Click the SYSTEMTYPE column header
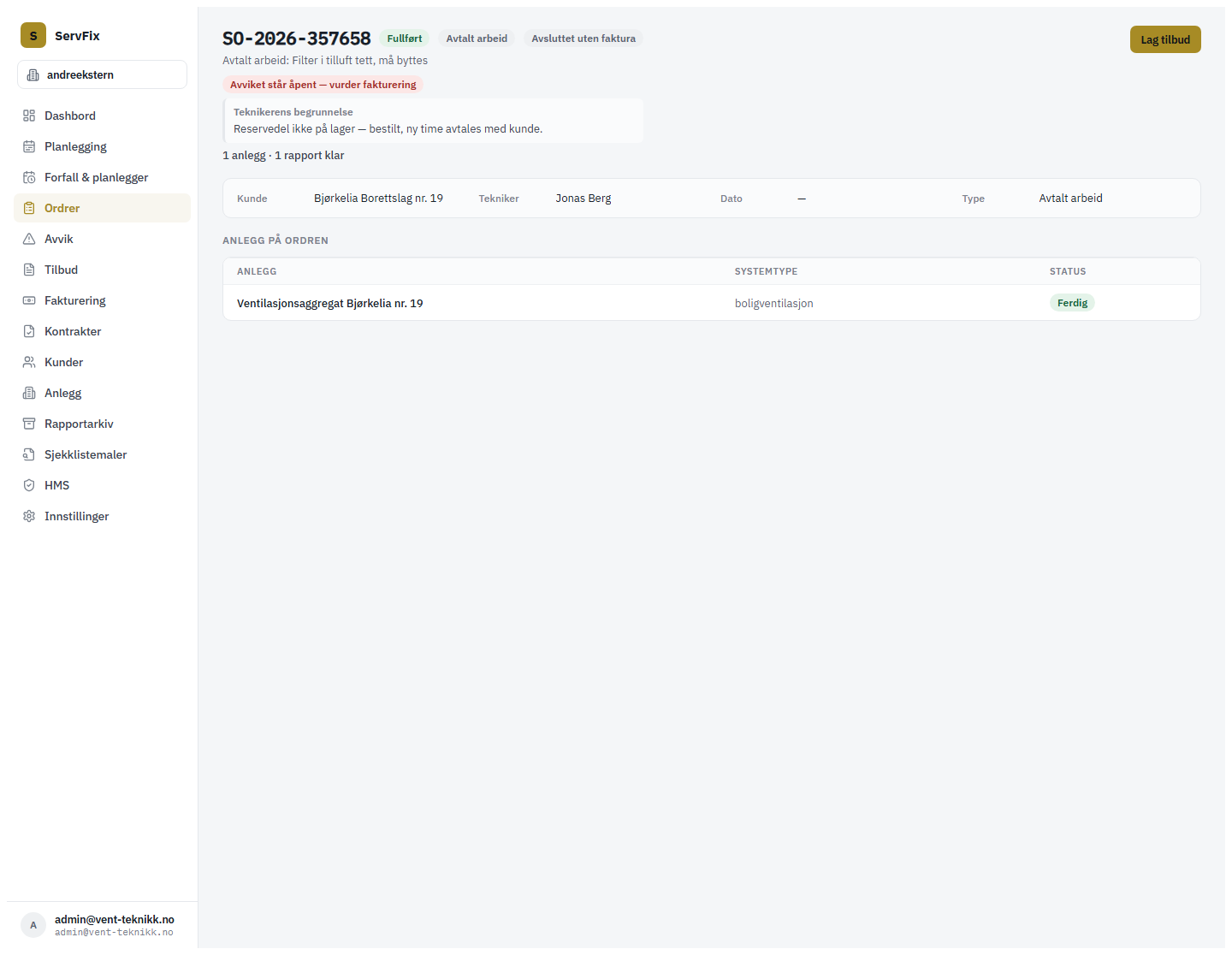 point(766,271)
